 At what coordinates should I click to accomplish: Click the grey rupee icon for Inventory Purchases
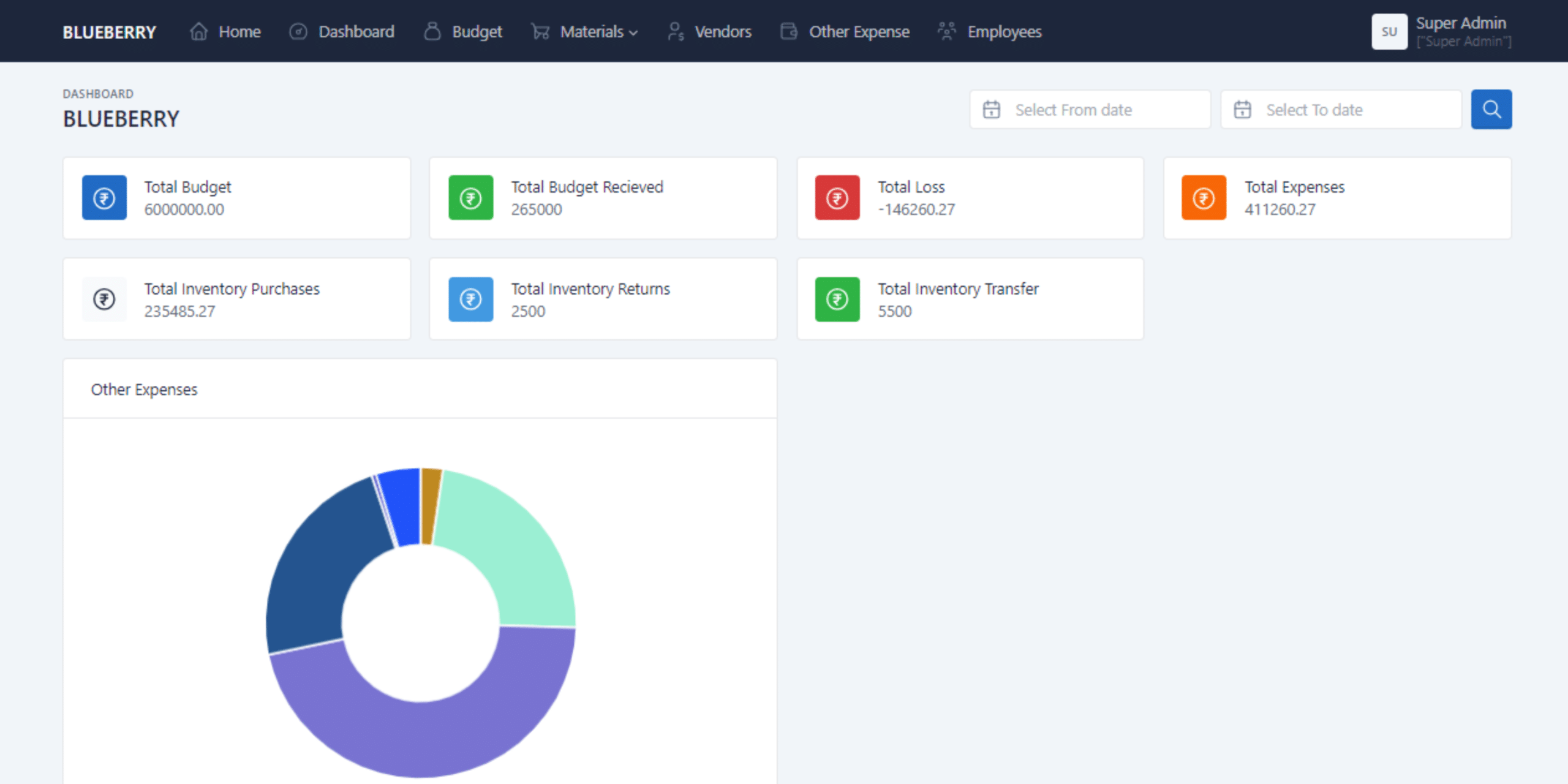(x=105, y=300)
